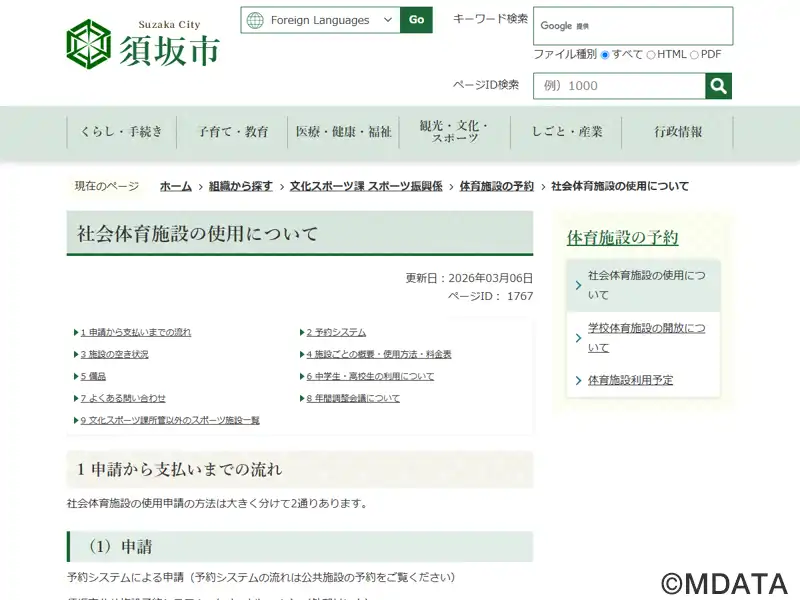This screenshot has height=600, width=800.
Task: Click the magnifier search icon button
Action: pyautogui.click(x=718, y=86)
